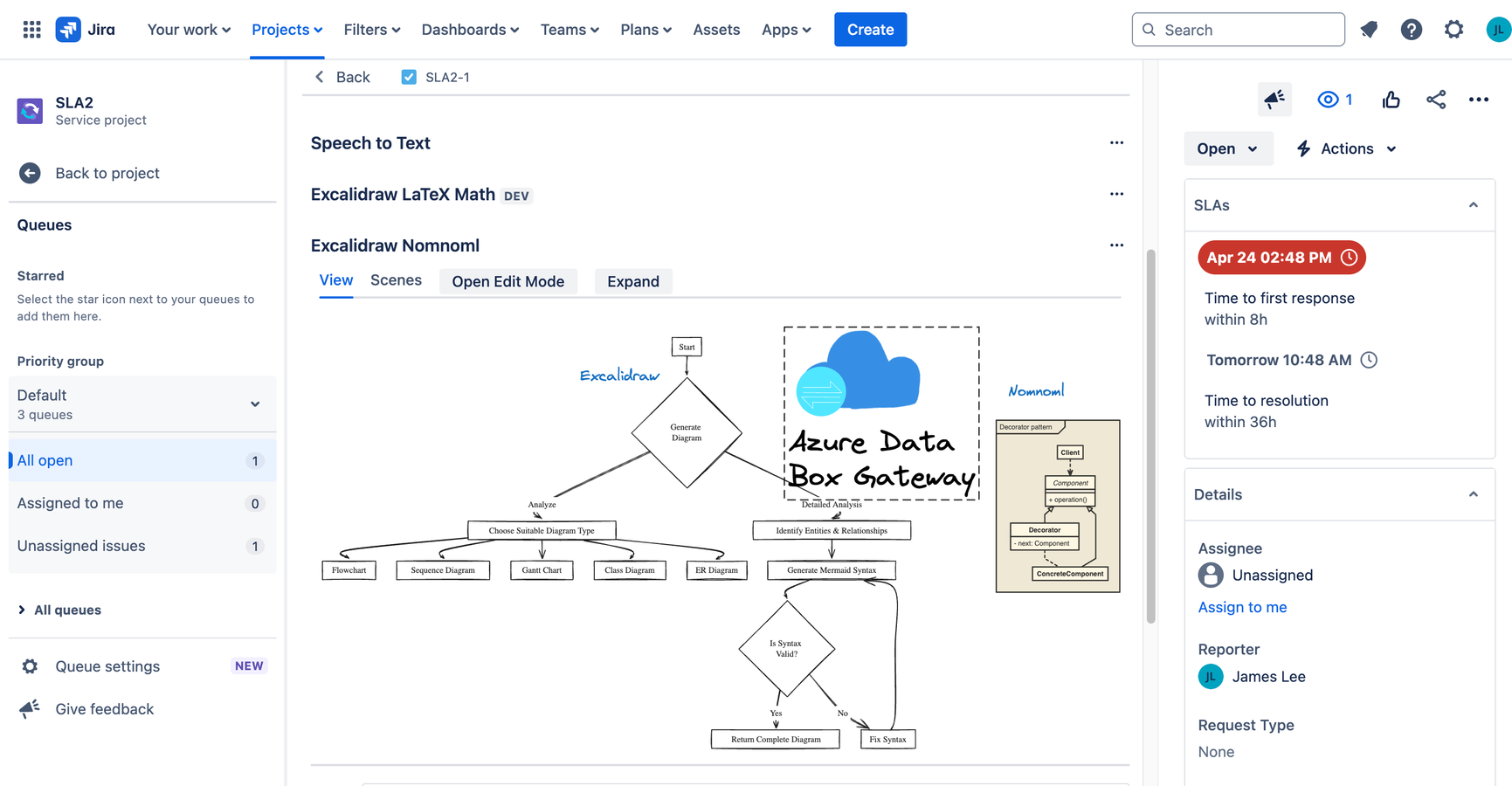Open the Your work dropdown
This screenshot has width=1512, height=786.
[189, 30]
